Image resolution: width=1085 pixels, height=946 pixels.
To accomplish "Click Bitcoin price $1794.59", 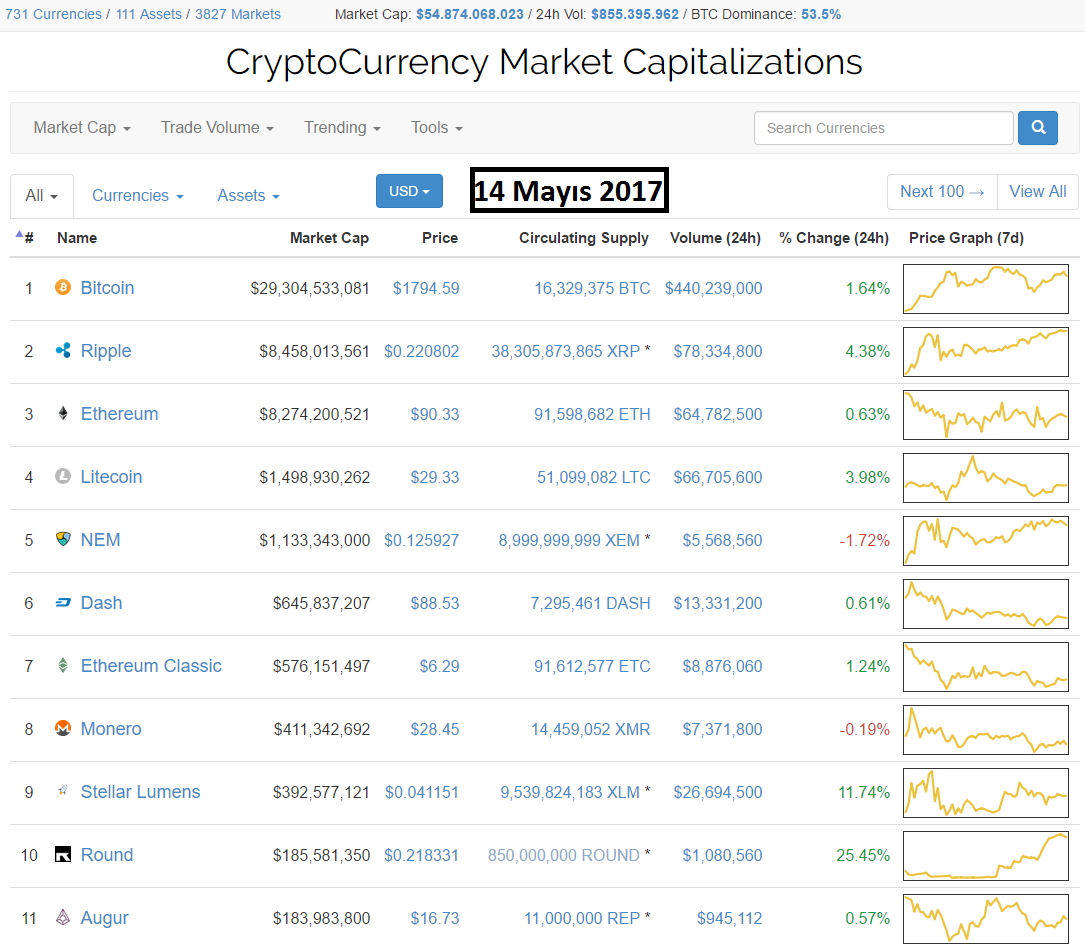I will [426, 288].
